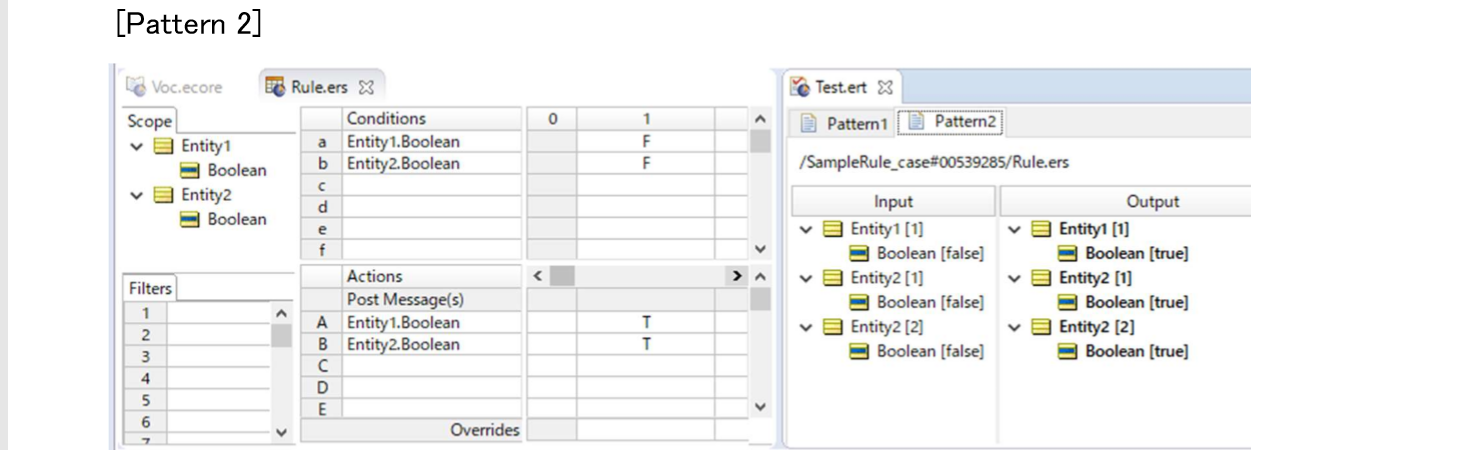Select the Test.ert editor tab
1480x450 pixels.
841,87
